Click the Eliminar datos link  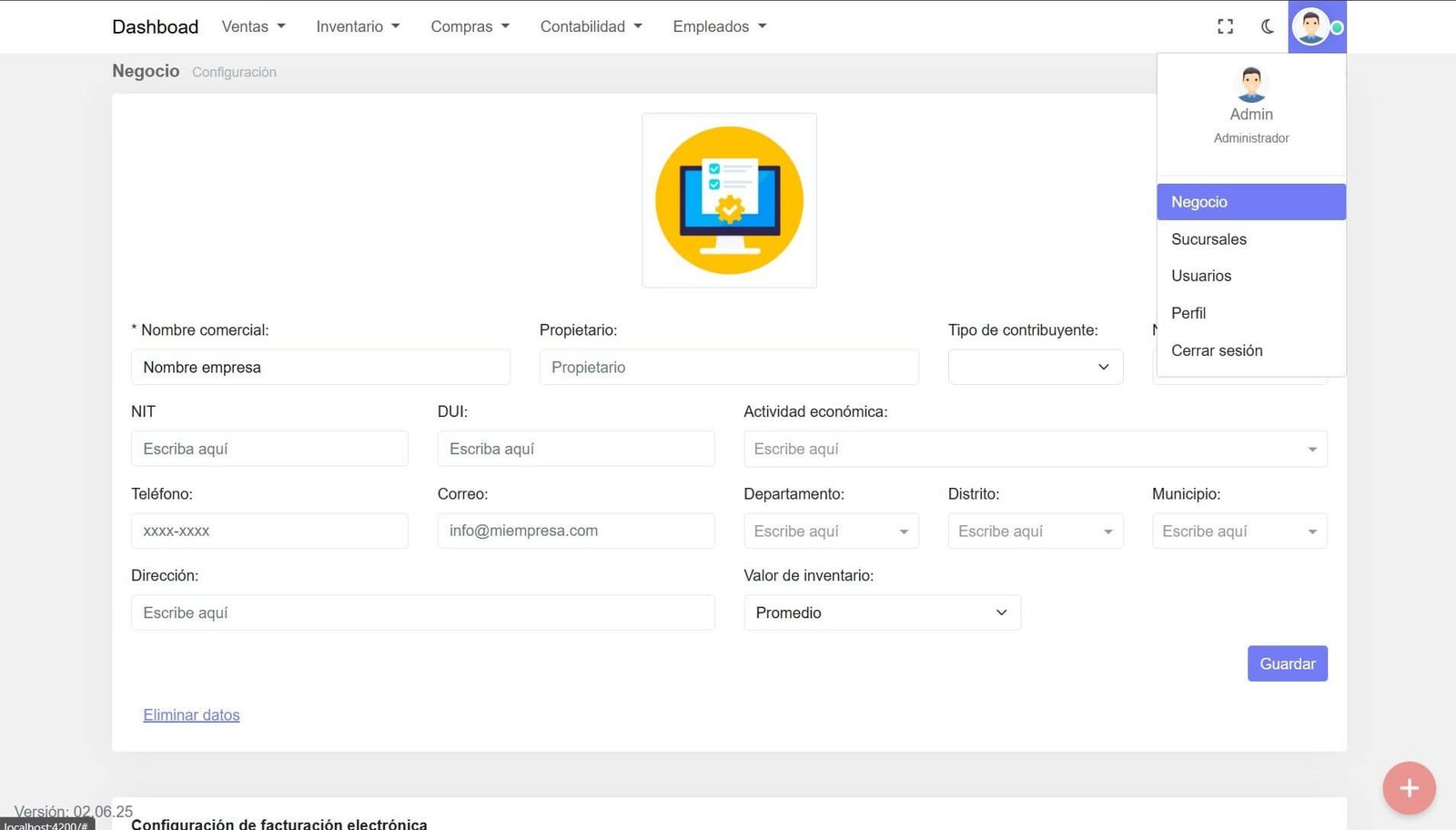[191, 715]
